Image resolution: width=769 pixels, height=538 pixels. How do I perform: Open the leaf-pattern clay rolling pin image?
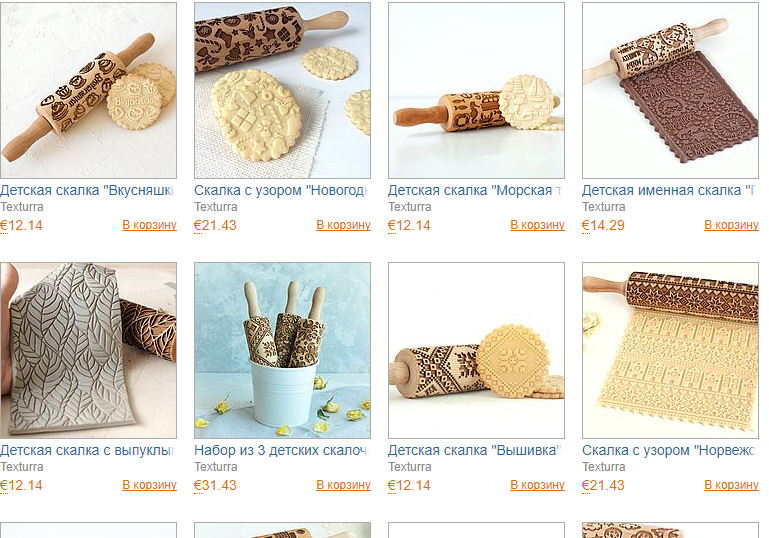[88, 350]
